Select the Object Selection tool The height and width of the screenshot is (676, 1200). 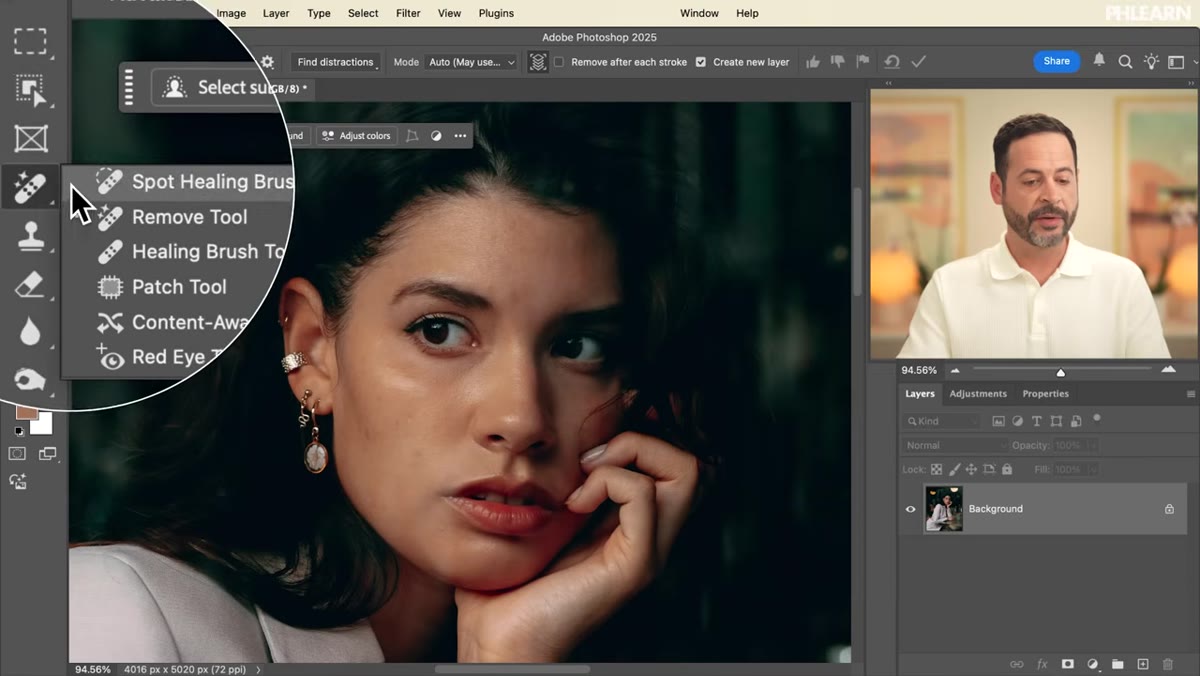pyautogui.click(x=30, y=90)
